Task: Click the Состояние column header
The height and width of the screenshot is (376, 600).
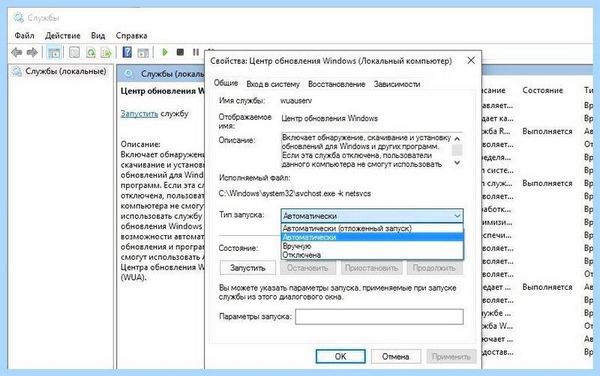Action: [543, 90]
